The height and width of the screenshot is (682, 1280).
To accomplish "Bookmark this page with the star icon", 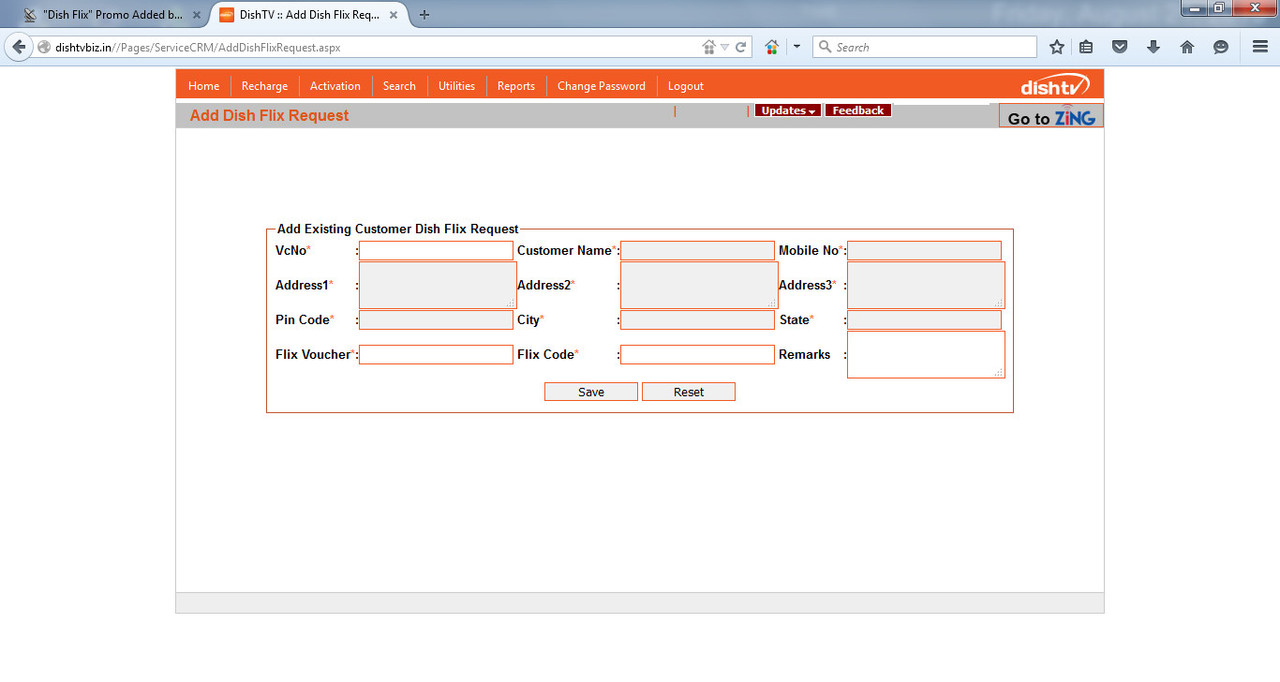I will click(1057, 47).
